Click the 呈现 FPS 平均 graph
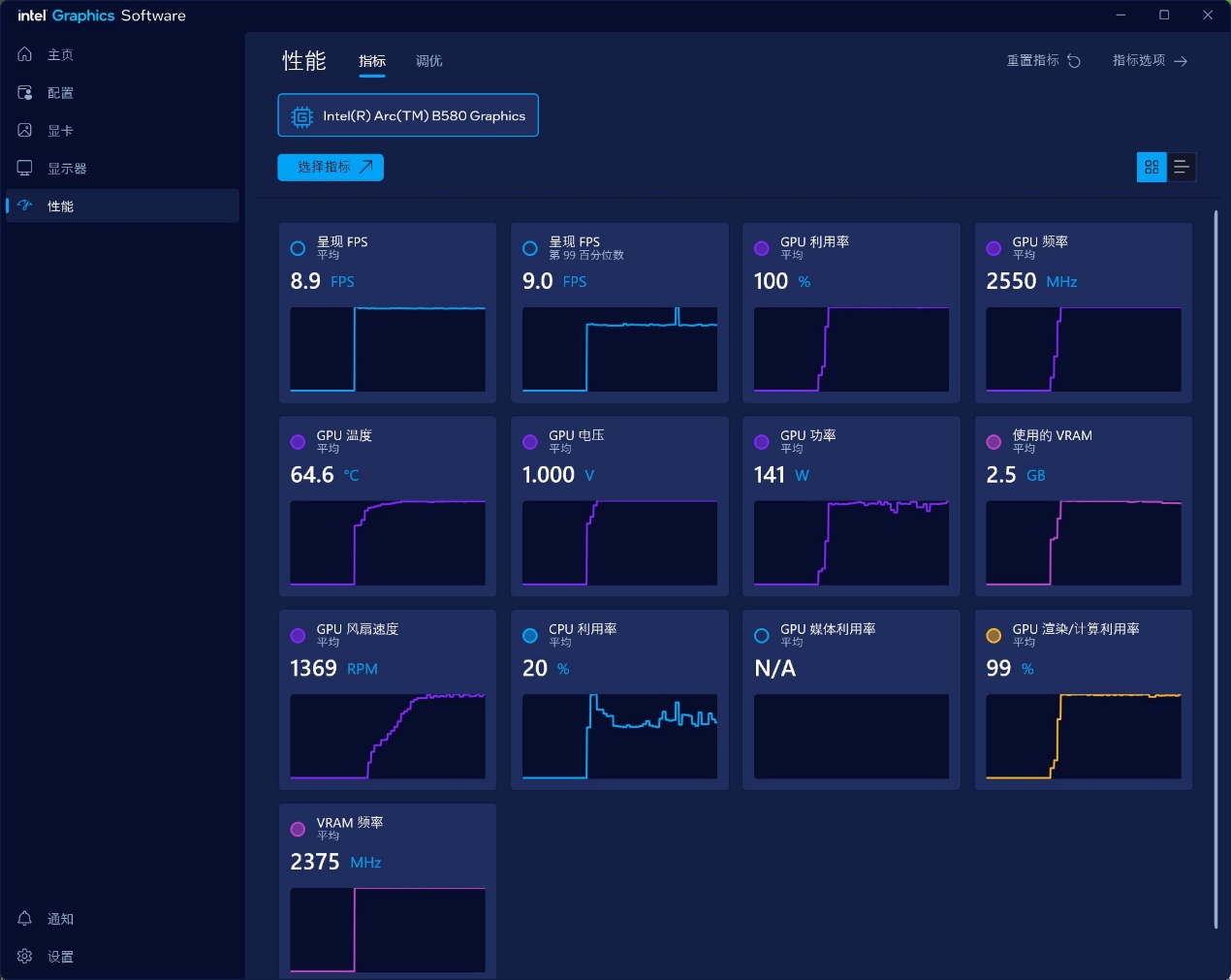Screen dimensions: 1231x980 388,350
